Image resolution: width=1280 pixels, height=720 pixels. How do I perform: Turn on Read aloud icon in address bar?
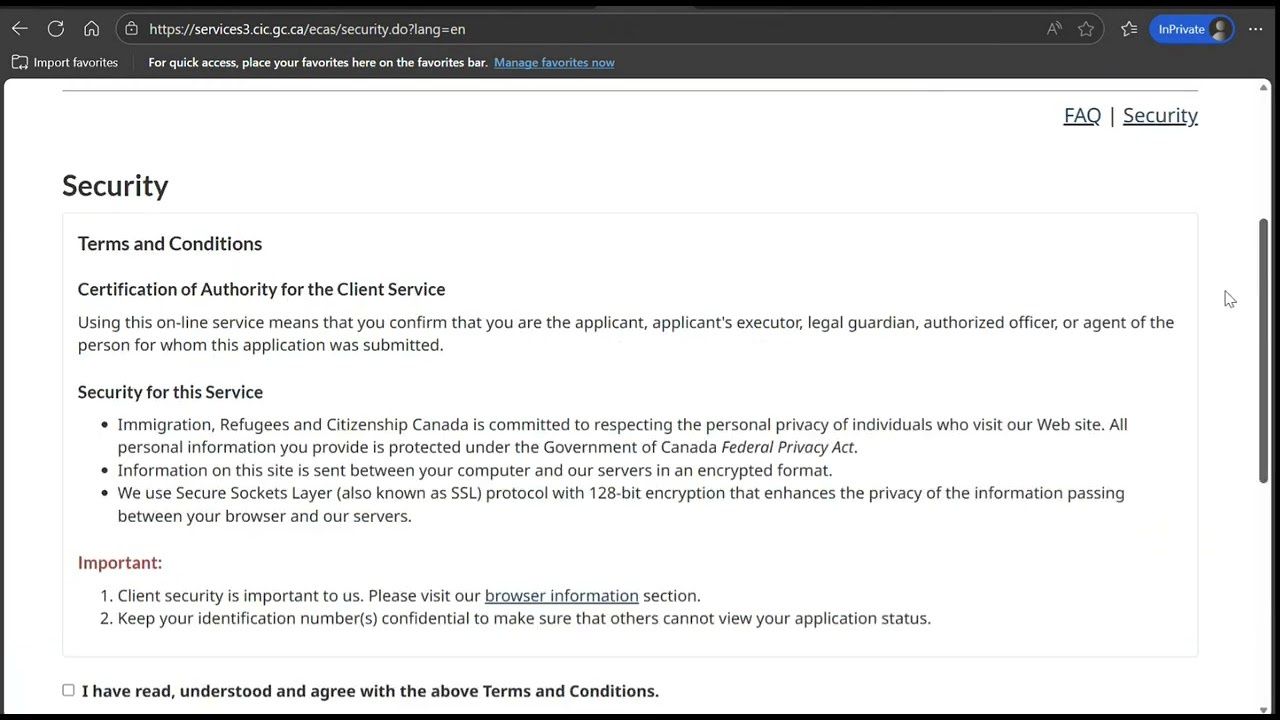pyautogui.click(x=1054, y=29)
